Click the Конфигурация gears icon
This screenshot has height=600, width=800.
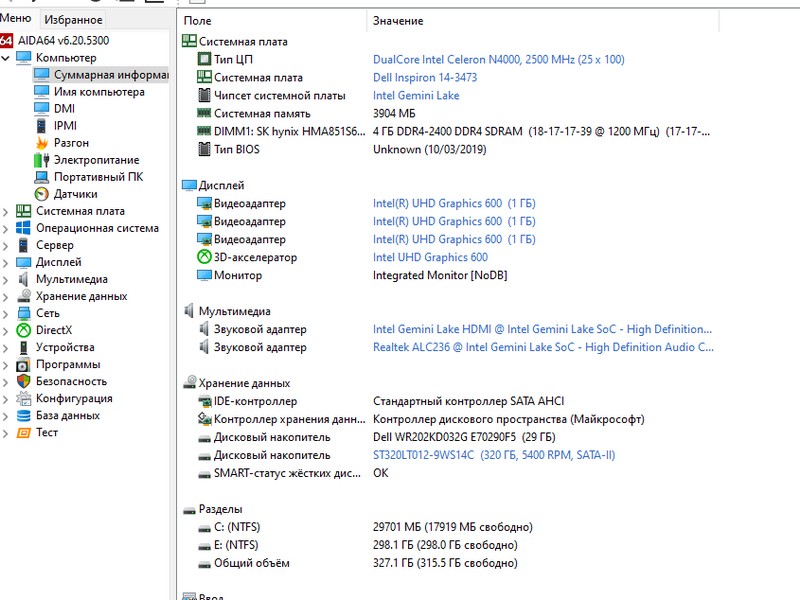click(x=23, y=398)
